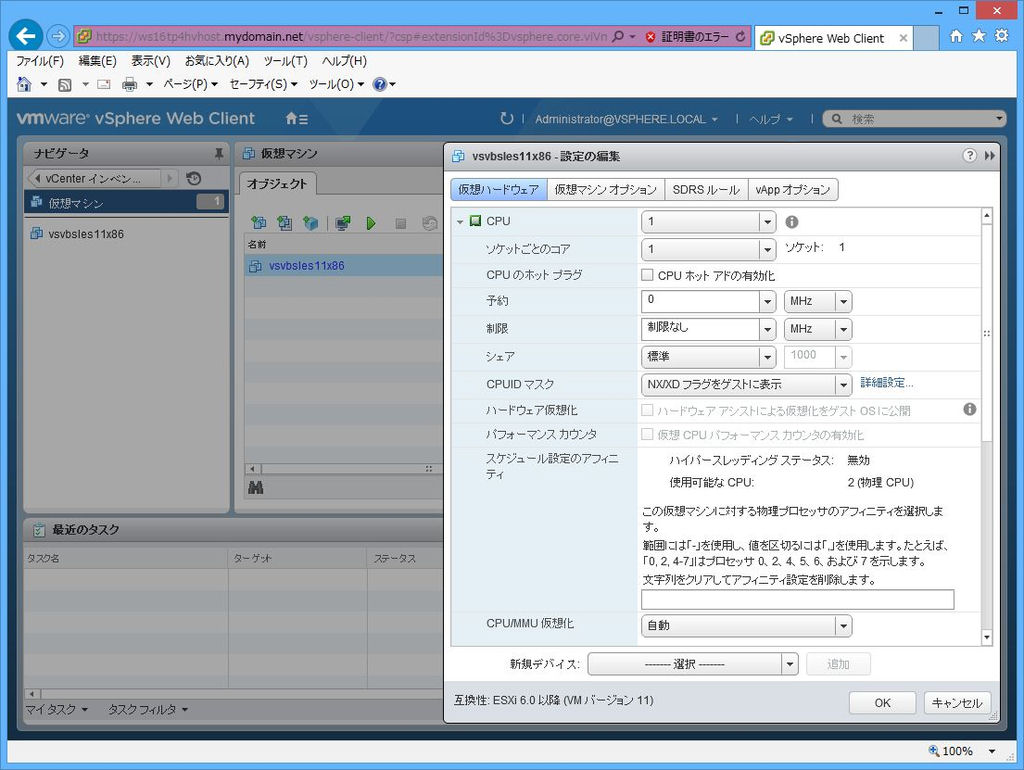Switch to the 仮想ハードウェア tab
This screenshot has width=1024, height=770.
(499, 189)
